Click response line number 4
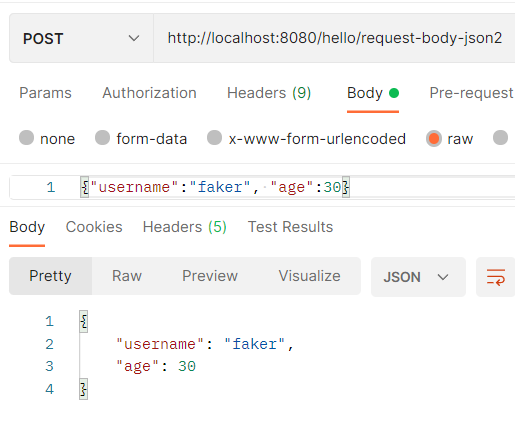The width and height of the screenshot is (515, 432). point(49,389)
